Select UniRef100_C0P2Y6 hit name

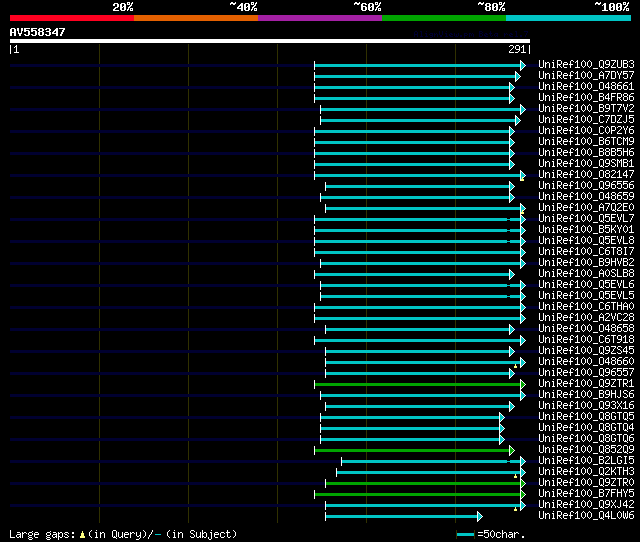coord(586,131)
